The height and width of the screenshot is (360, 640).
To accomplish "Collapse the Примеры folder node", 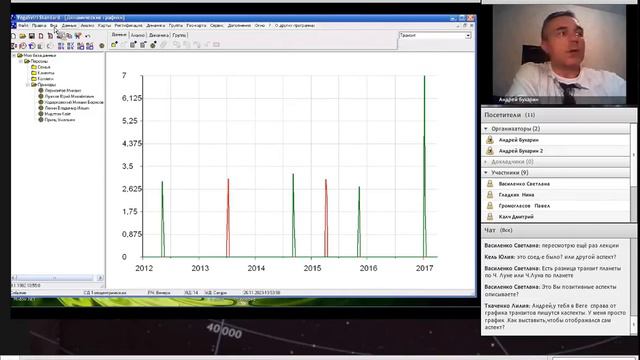I will point(28,84).
